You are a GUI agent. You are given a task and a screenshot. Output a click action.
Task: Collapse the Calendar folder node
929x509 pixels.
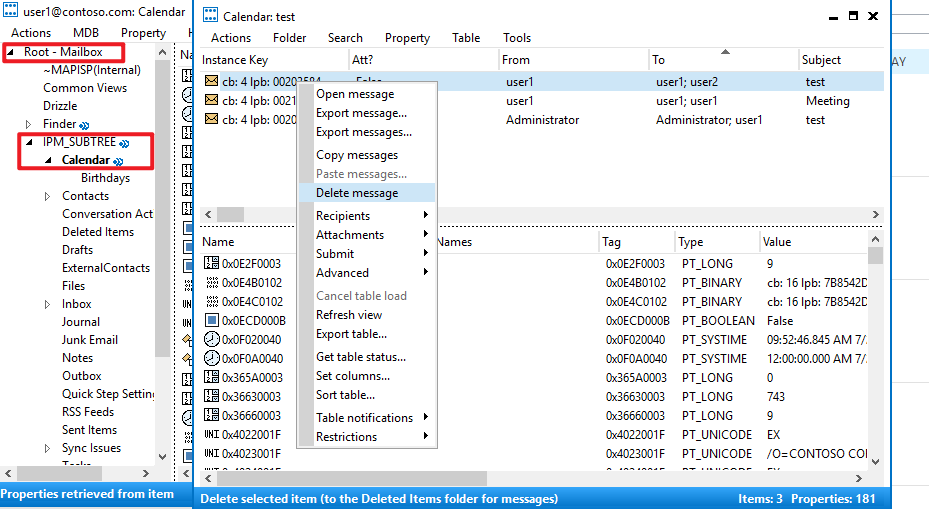tap(48, 160)
